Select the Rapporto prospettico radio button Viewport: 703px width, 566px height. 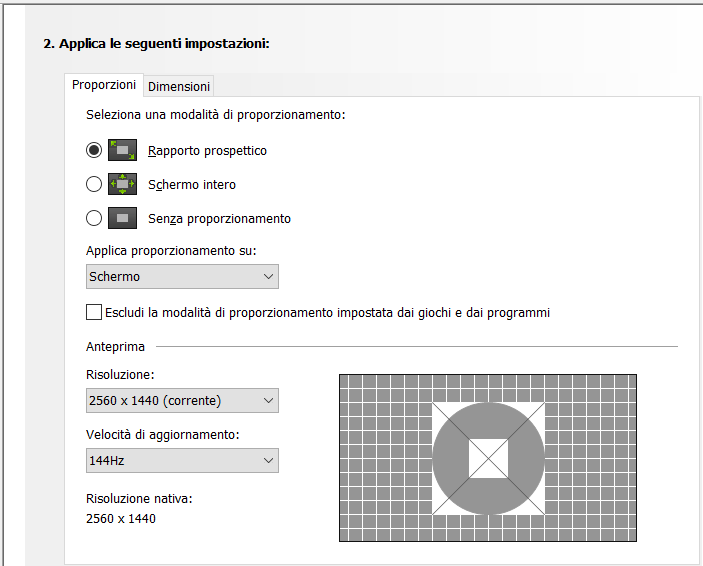point(94,150)
